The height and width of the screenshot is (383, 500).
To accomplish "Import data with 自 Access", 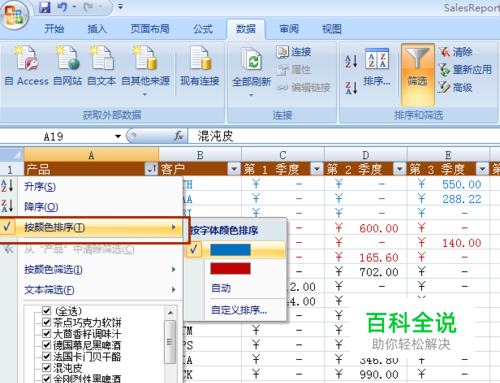I will point(27,66).
